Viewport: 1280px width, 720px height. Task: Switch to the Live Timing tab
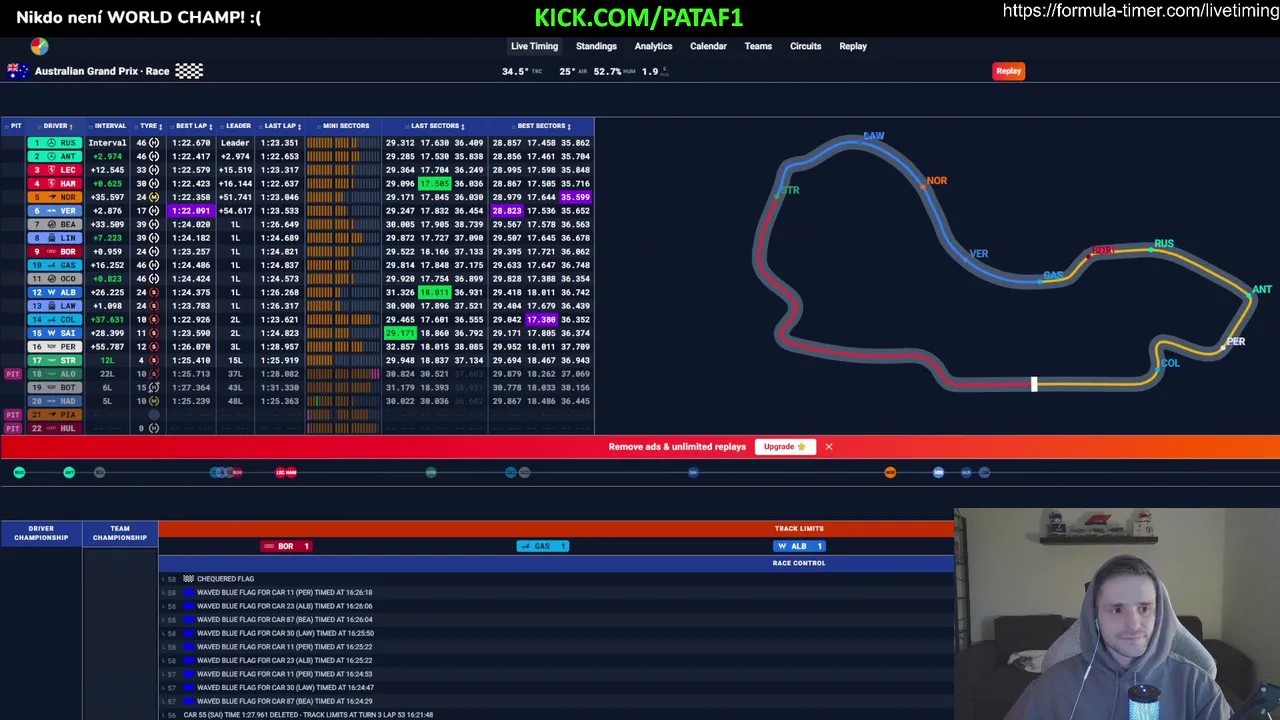(x=534, y=46)
